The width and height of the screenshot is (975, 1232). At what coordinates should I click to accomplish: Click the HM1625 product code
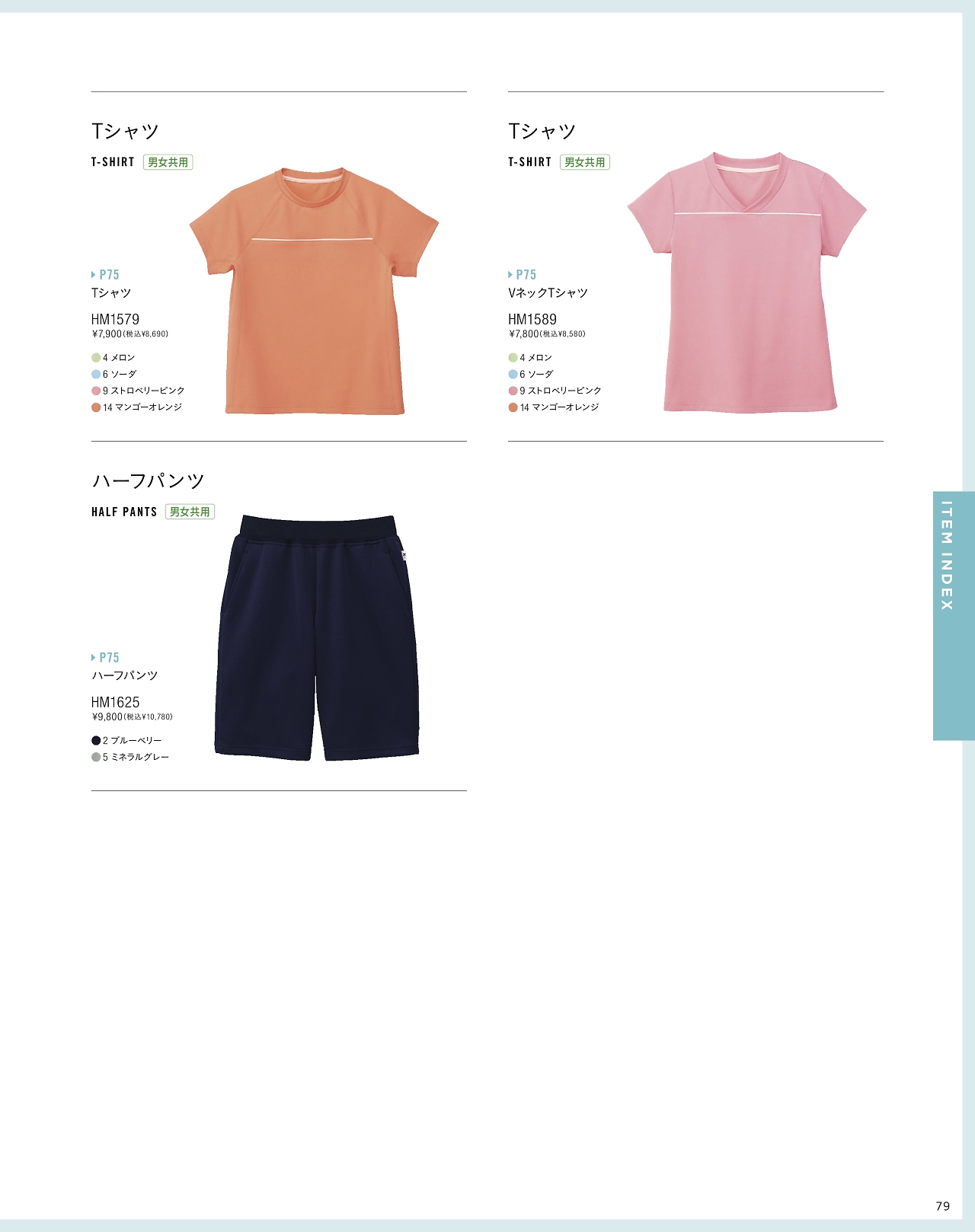tap(115, 702)
